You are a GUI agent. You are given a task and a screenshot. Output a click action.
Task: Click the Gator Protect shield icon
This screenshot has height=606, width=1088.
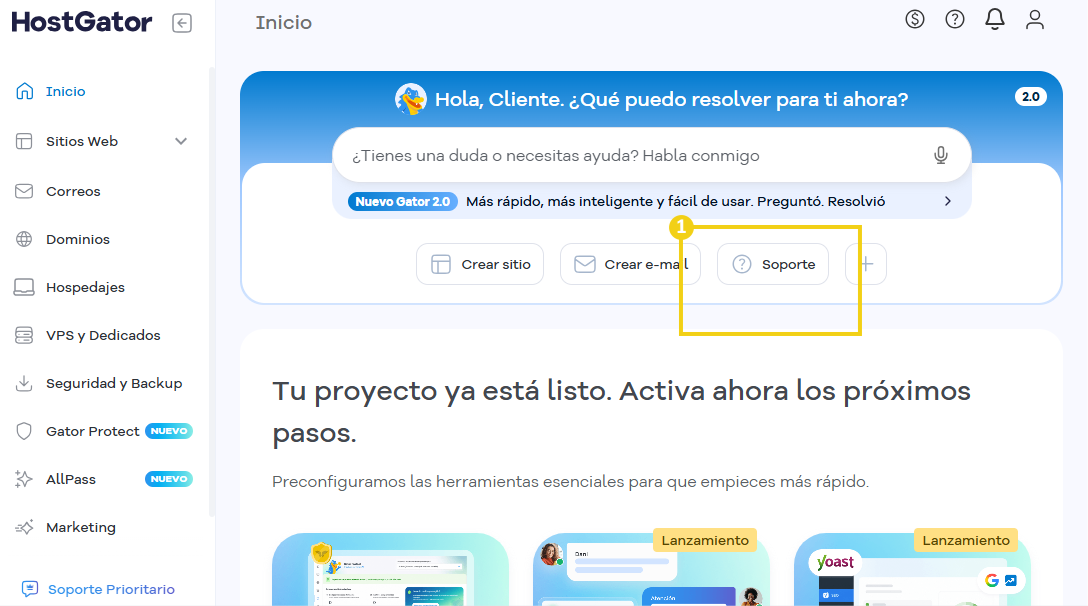pyautogui.click(x=24, y=431)
